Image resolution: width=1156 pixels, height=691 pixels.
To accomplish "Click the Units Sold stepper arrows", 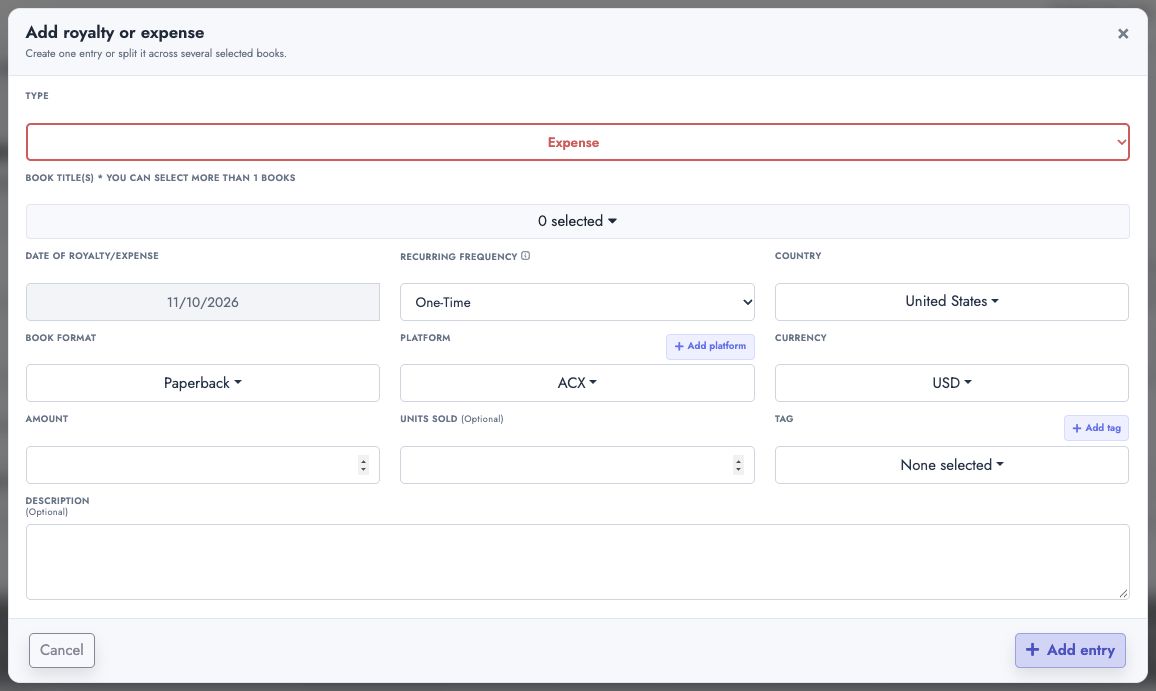I will [738, 465].
